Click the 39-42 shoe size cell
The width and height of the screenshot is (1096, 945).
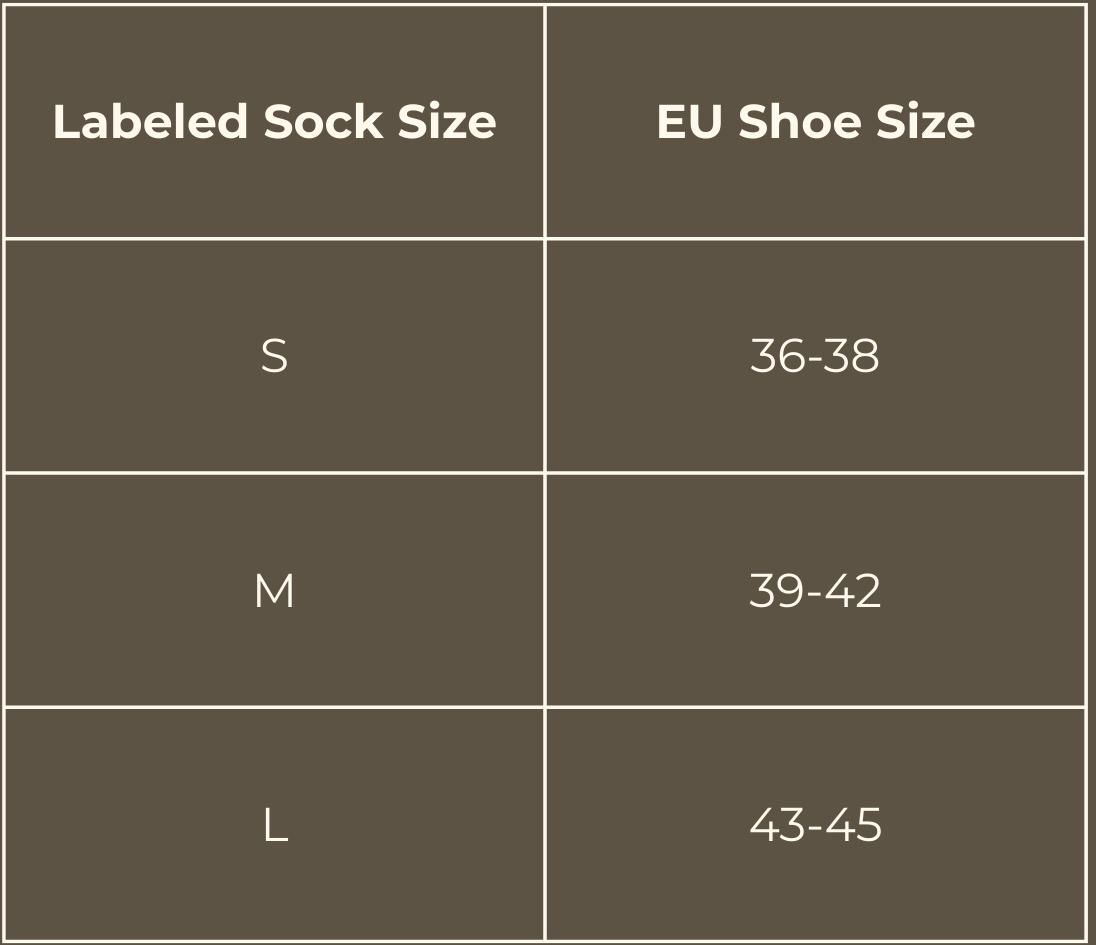pos(815,591)
